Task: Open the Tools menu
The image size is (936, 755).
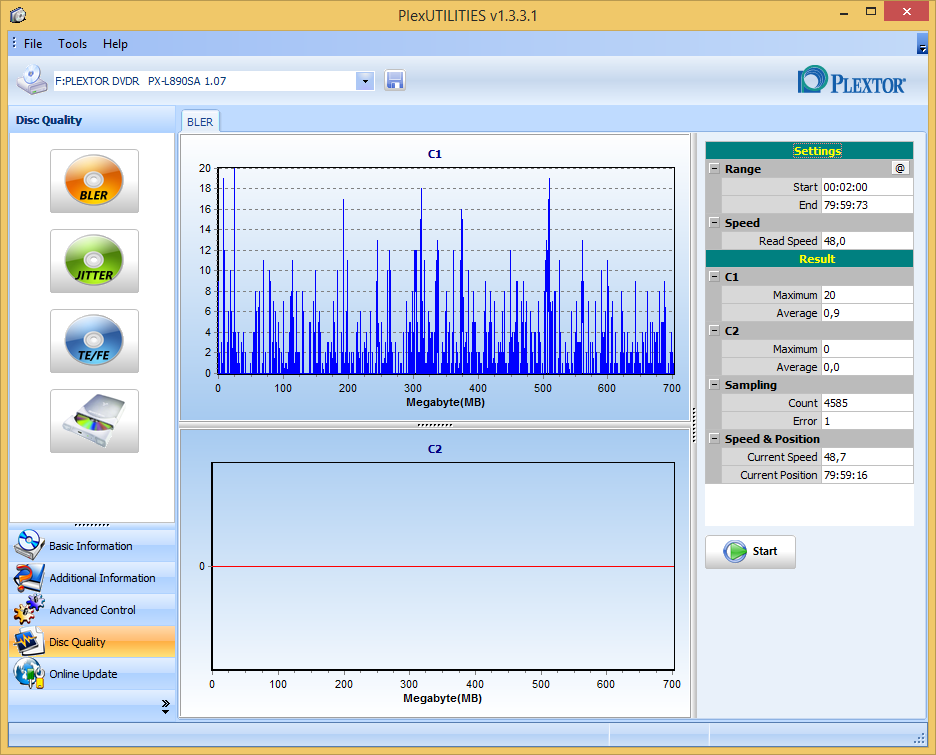Action: [x=72, y=44]
